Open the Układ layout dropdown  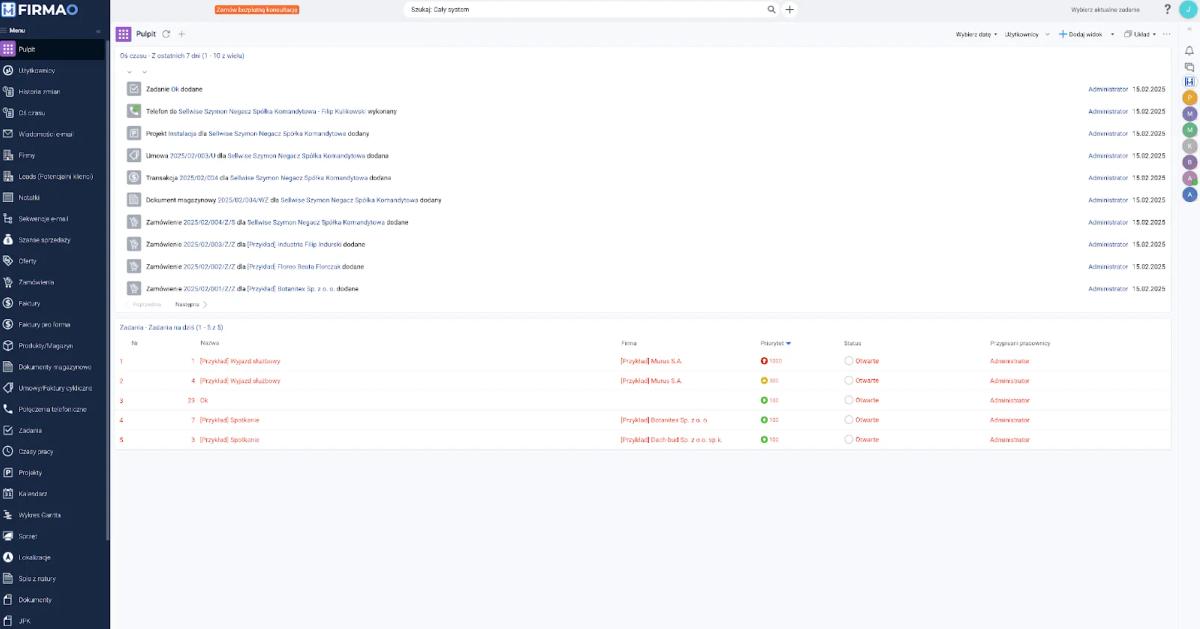tap(1140, 34)
